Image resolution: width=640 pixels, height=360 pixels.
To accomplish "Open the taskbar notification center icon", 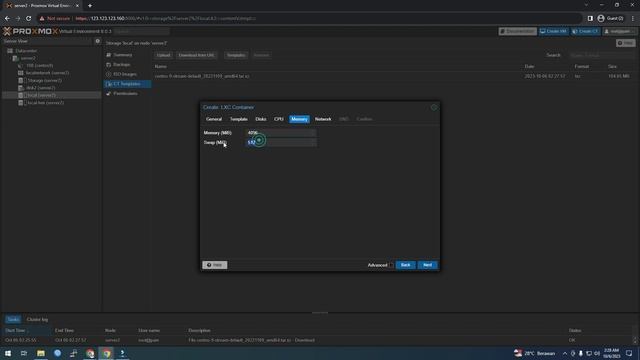I will 629,353.
